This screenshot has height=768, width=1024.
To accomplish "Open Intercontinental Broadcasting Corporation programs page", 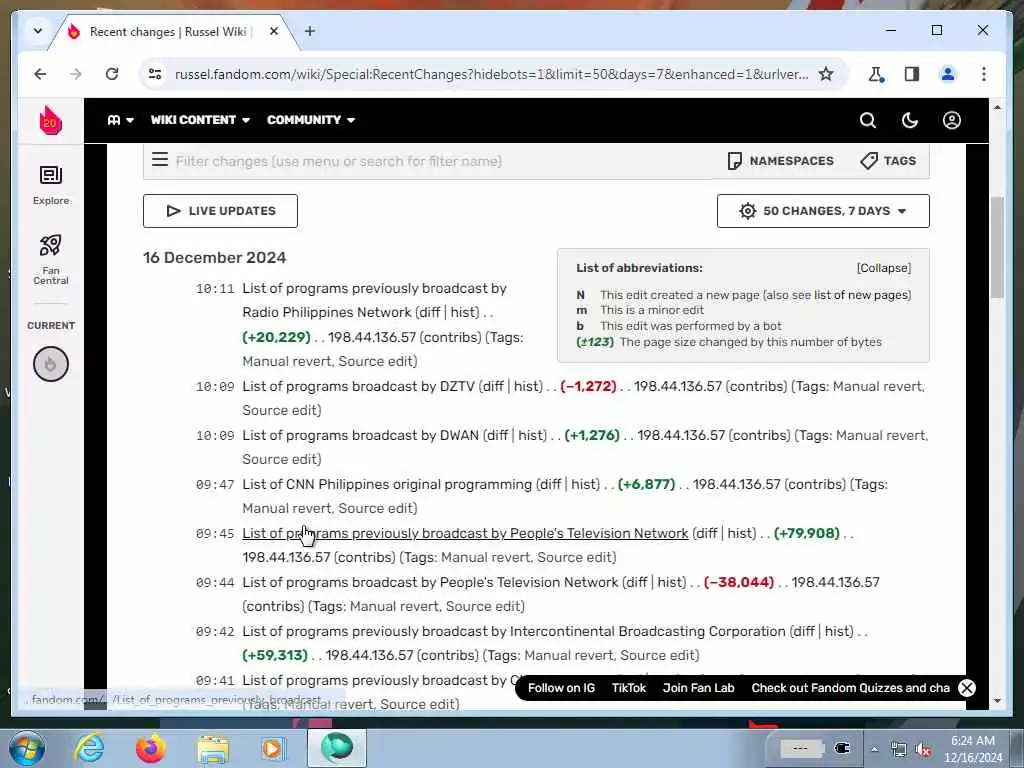I will (514, 632).
